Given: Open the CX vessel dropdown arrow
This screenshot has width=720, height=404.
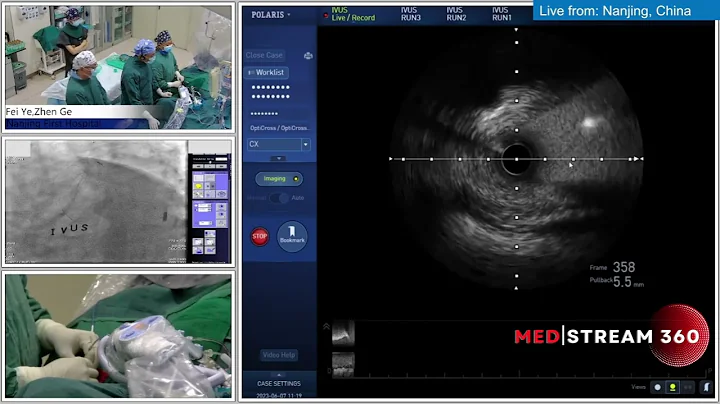Looking at the screenshot, I should [306, 144].
